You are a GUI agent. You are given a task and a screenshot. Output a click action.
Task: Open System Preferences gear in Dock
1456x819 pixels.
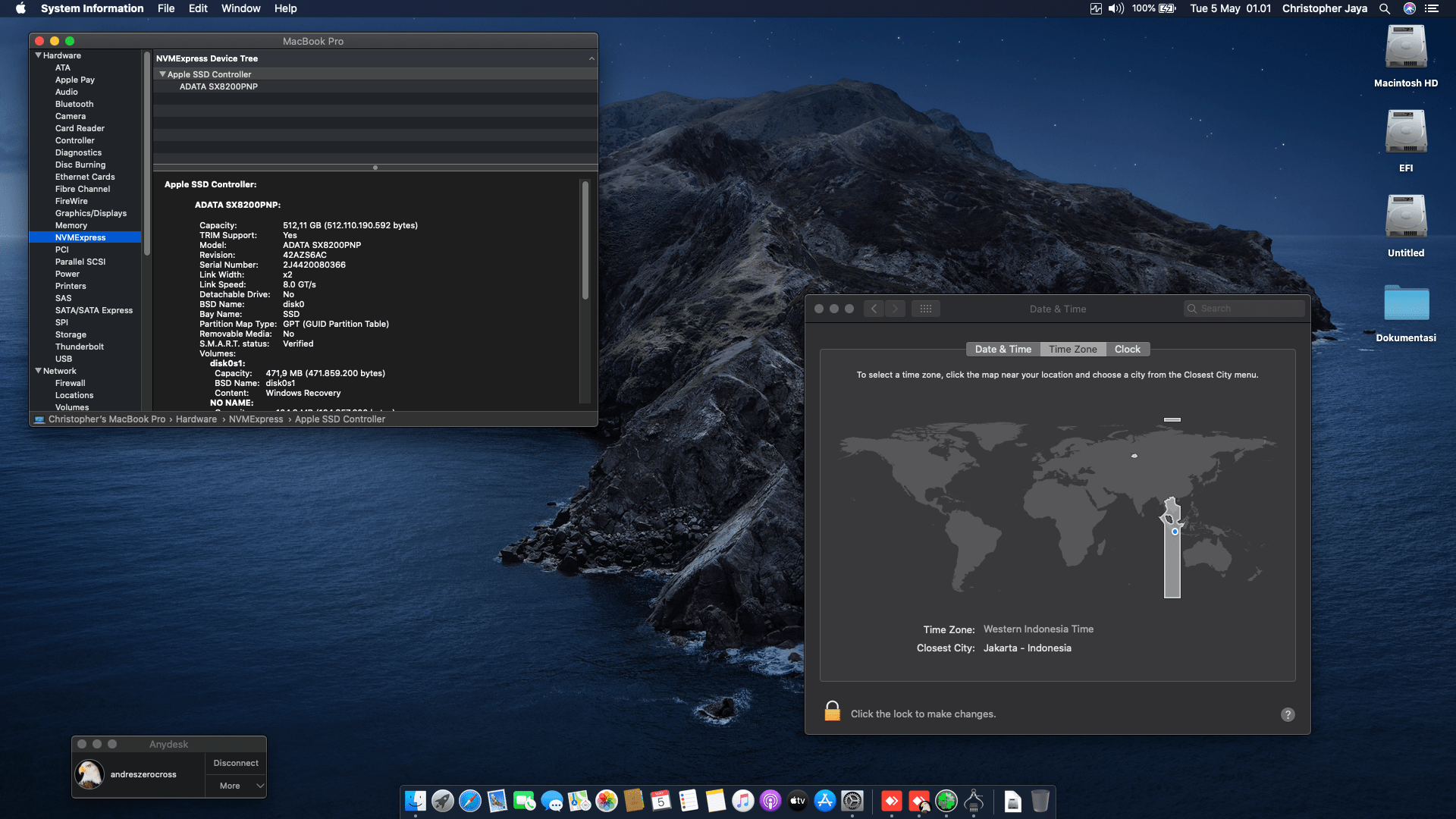(x=852, y=801)
